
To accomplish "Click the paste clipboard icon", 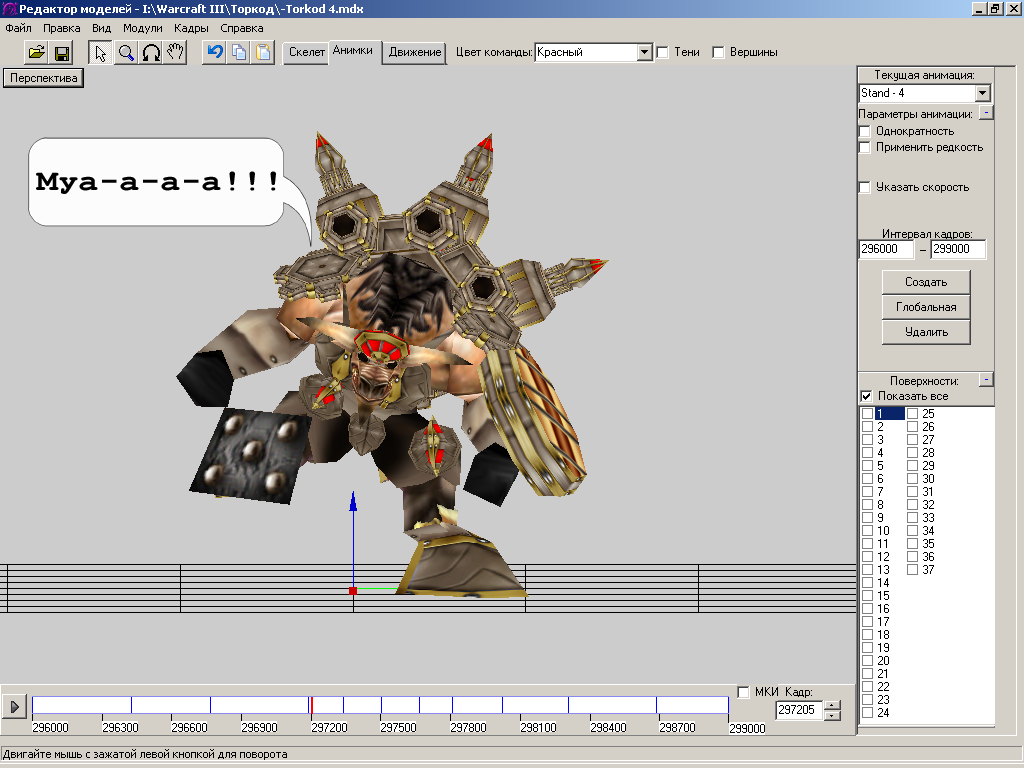I will (x=262, y=53).
